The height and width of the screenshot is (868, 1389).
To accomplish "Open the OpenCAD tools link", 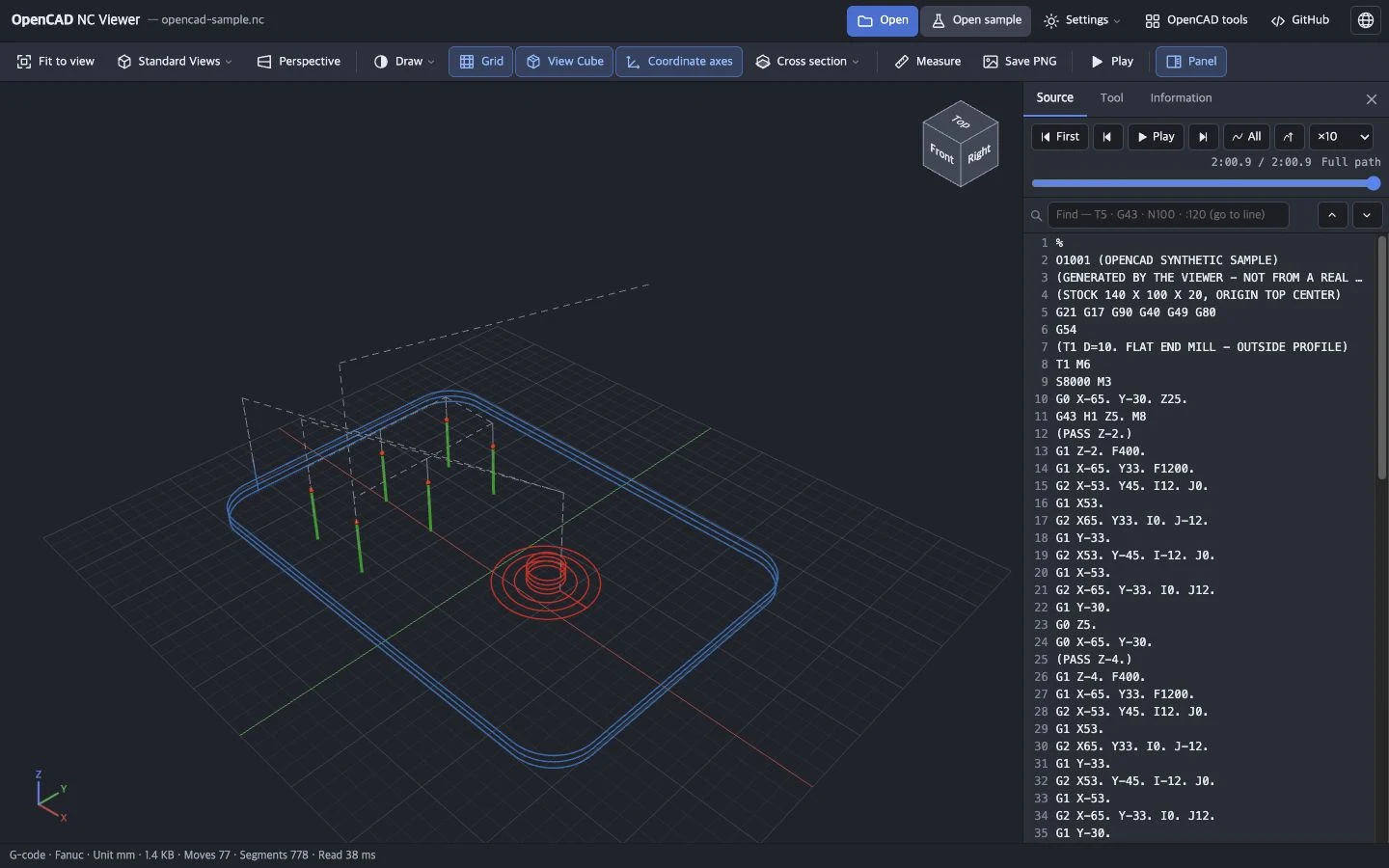I will point(1196,20).
